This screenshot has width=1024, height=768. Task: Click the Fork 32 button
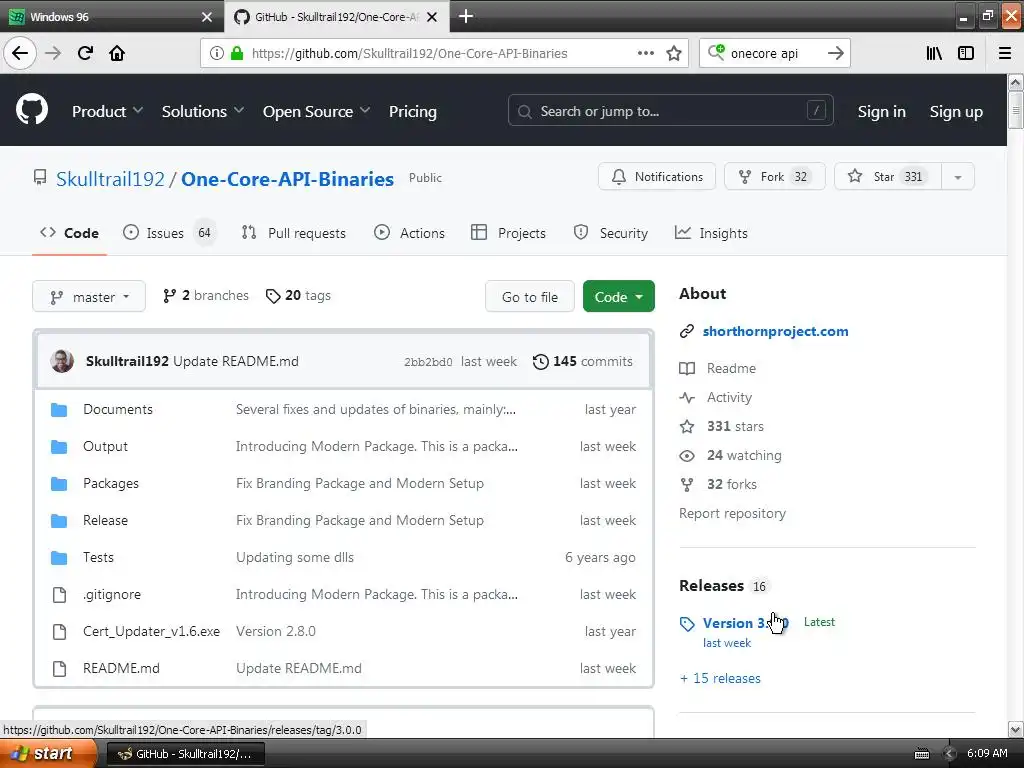(x=775, y=176)
